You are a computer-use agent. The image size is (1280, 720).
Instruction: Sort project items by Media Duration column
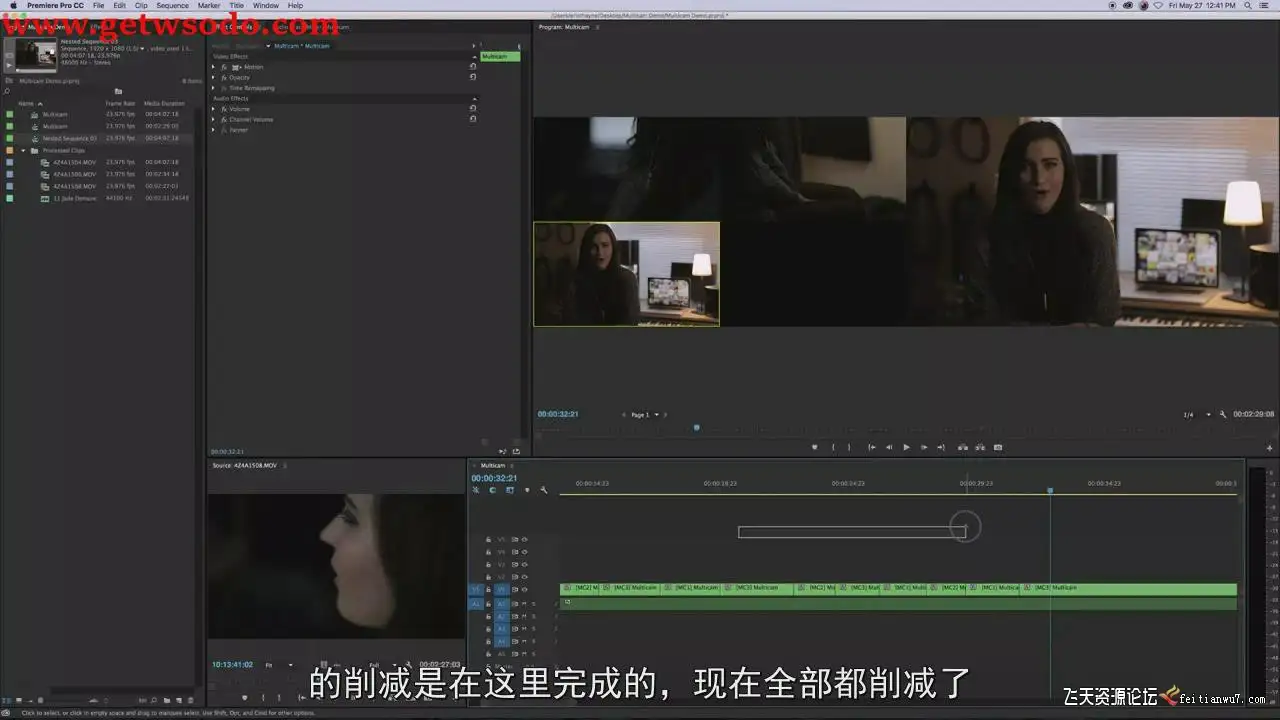[164, 103]
